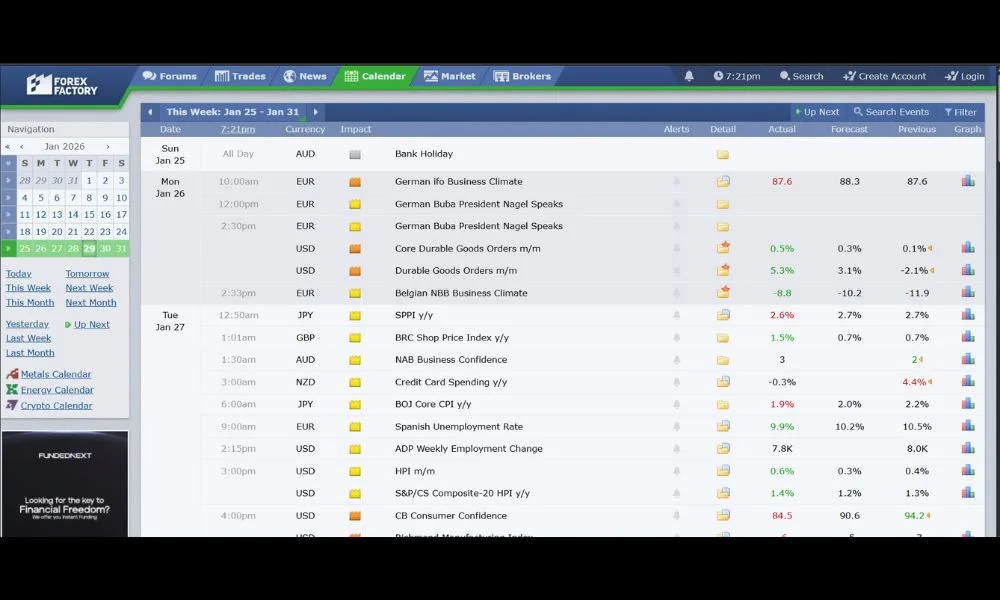Open detail folder for CB Consumer Confidence

723,516
